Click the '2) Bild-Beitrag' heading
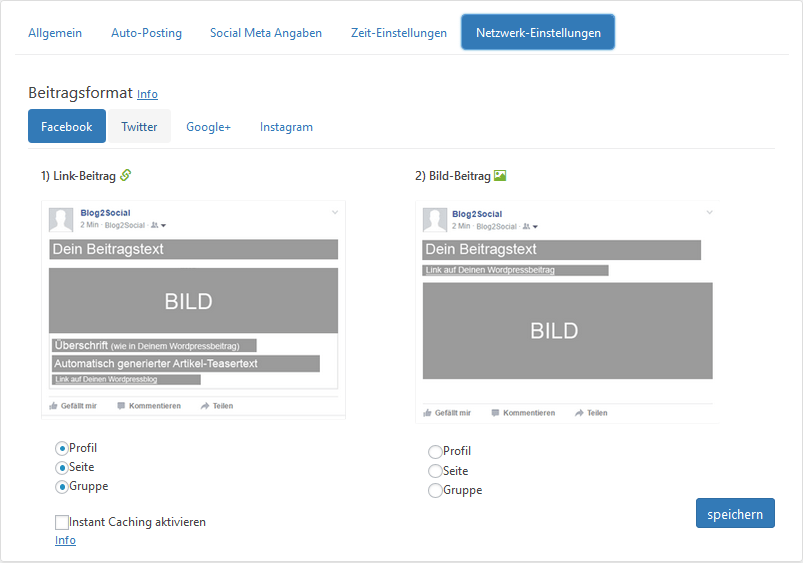The height and width of the screenshot is (563, 803). point(453,176)
